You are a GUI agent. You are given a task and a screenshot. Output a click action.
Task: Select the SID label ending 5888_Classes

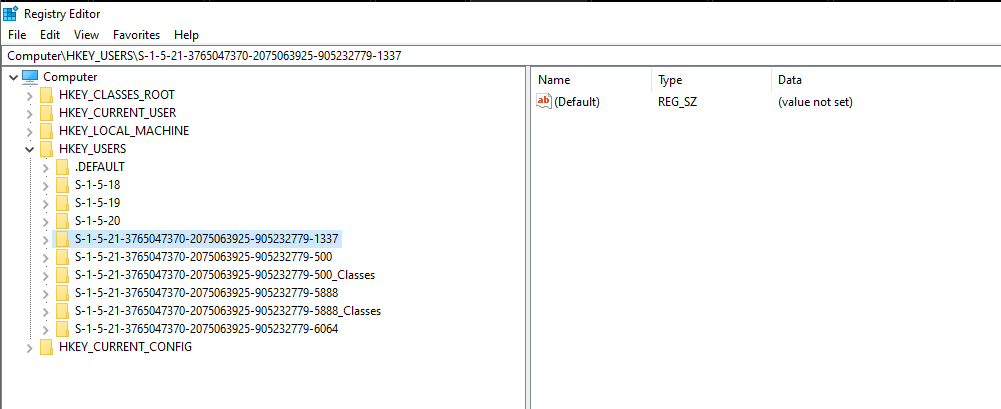coord(228,311)
